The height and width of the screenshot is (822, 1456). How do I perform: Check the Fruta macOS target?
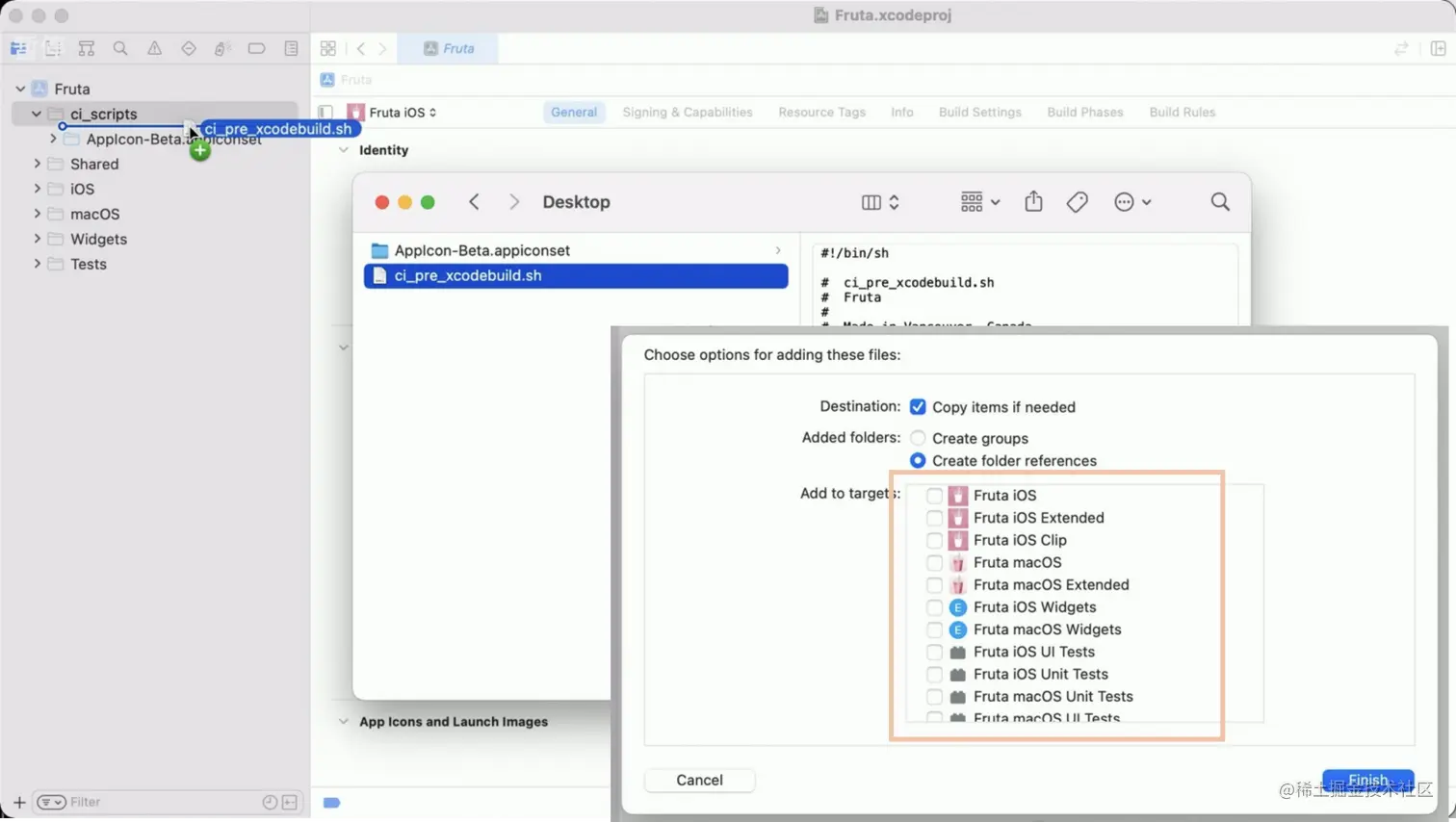[x=934, y=562]
